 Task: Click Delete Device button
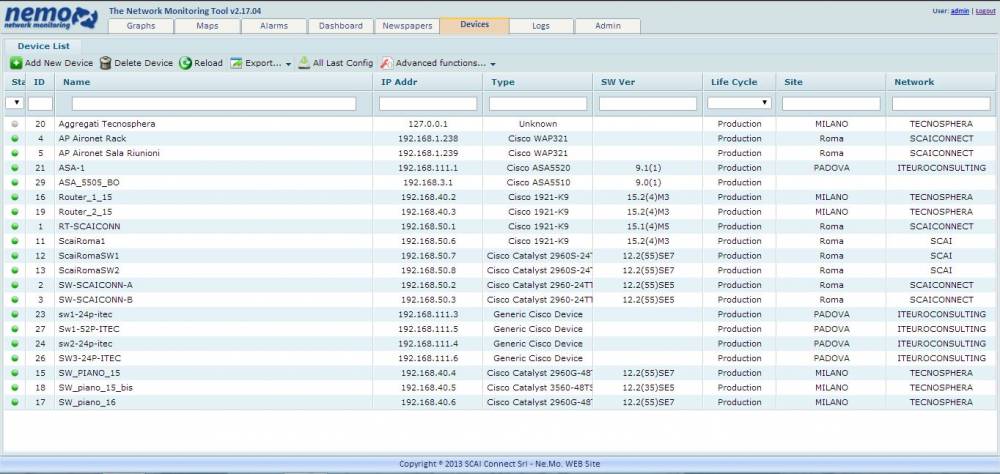(x=137, y=63)
